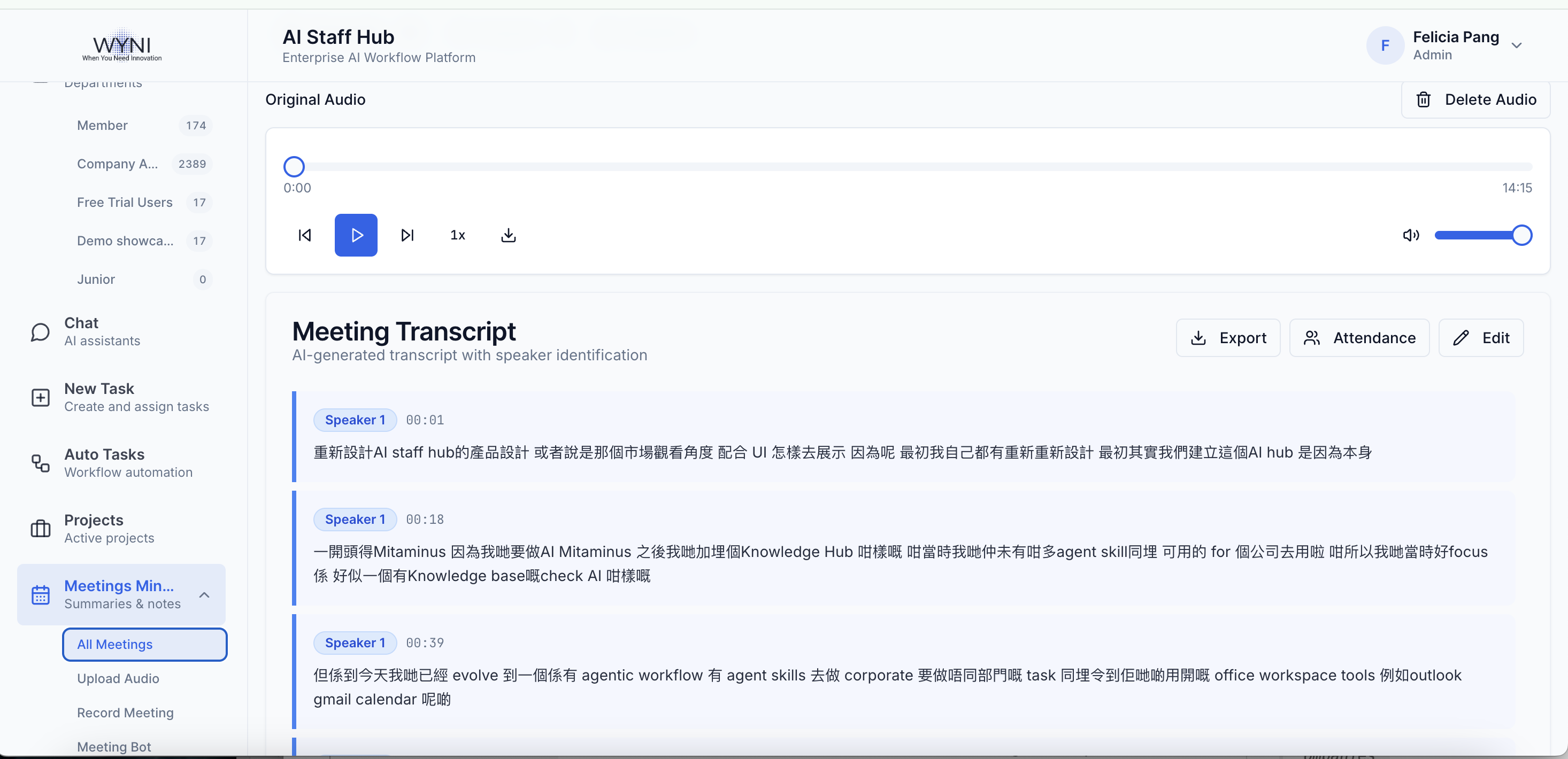Click the WYNI logo
This screenshot has height=759, width=1568.
point(122,45)
